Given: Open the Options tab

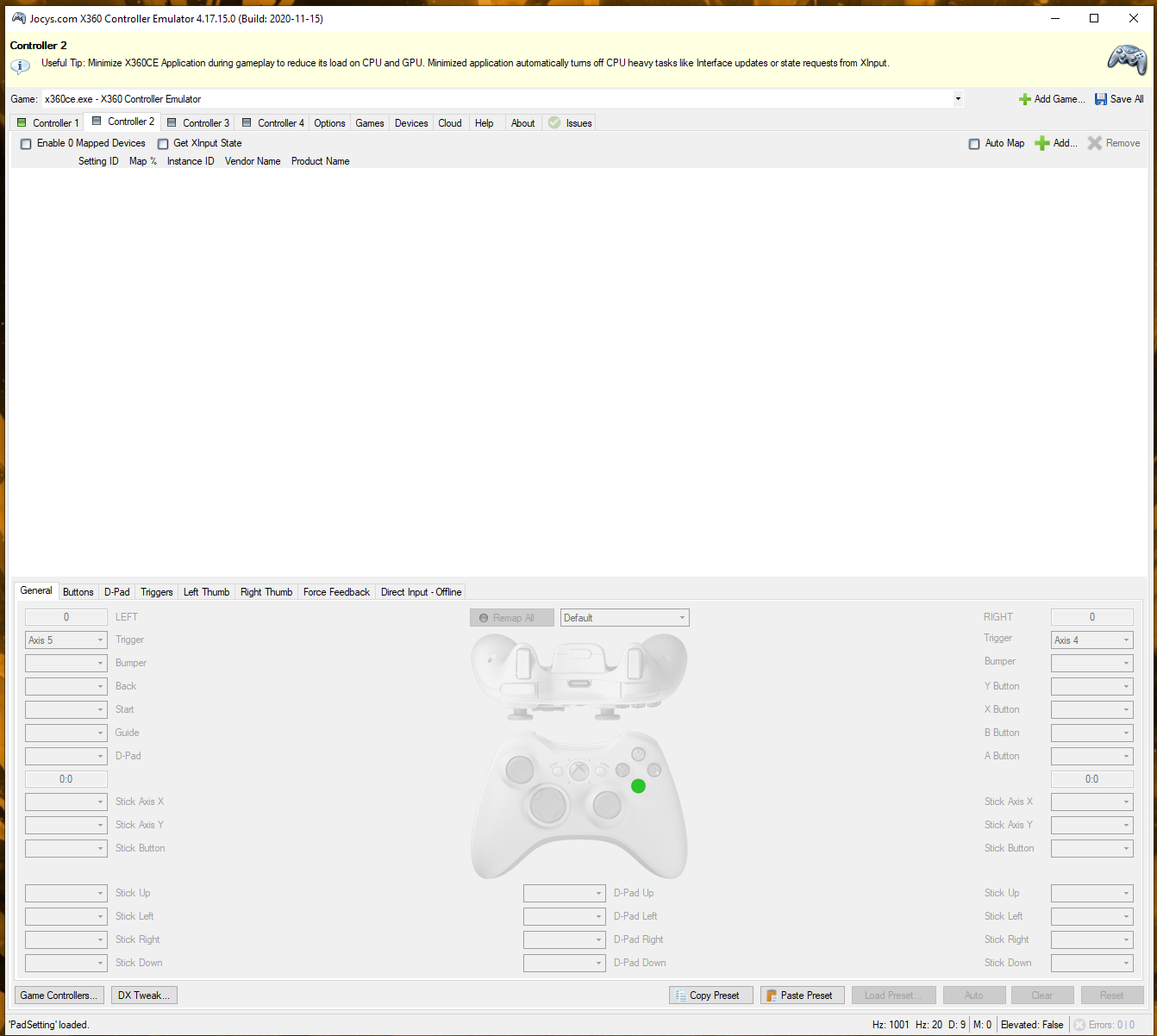Looking at the screenshot, I should [x=329, y=123].
